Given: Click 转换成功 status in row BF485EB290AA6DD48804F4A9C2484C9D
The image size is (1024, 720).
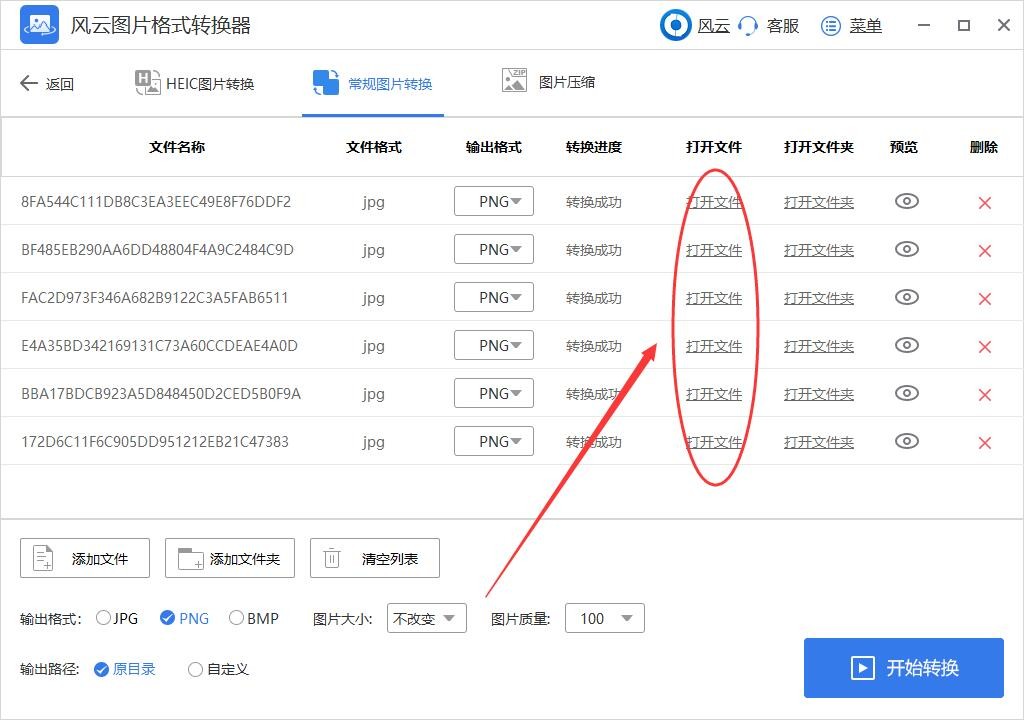Looking at the screenshot, I should pos(594,250).
